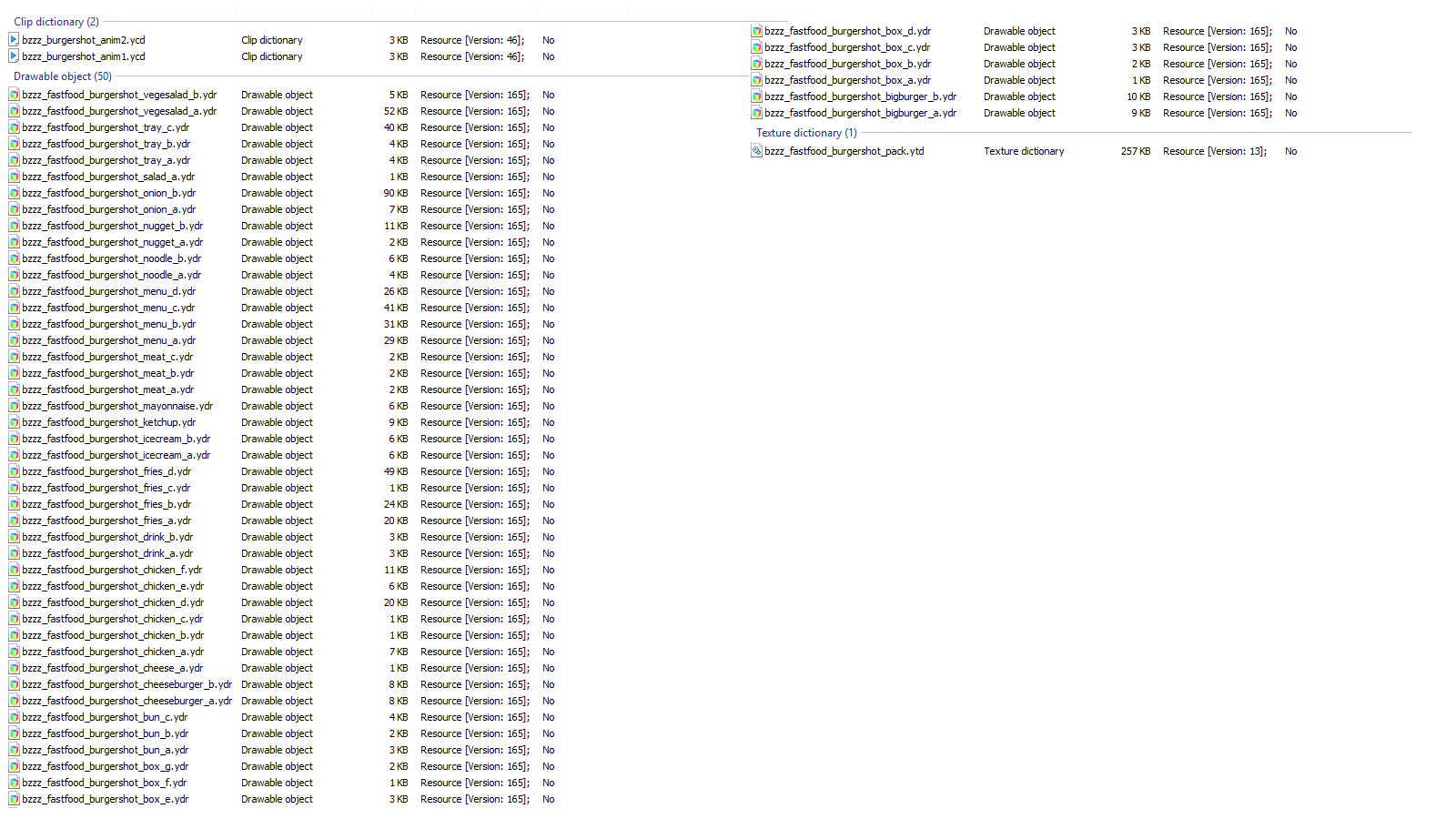Click icon of bzzz_fastfood_burgershot_fries_d.ydr

pos(14,471)
